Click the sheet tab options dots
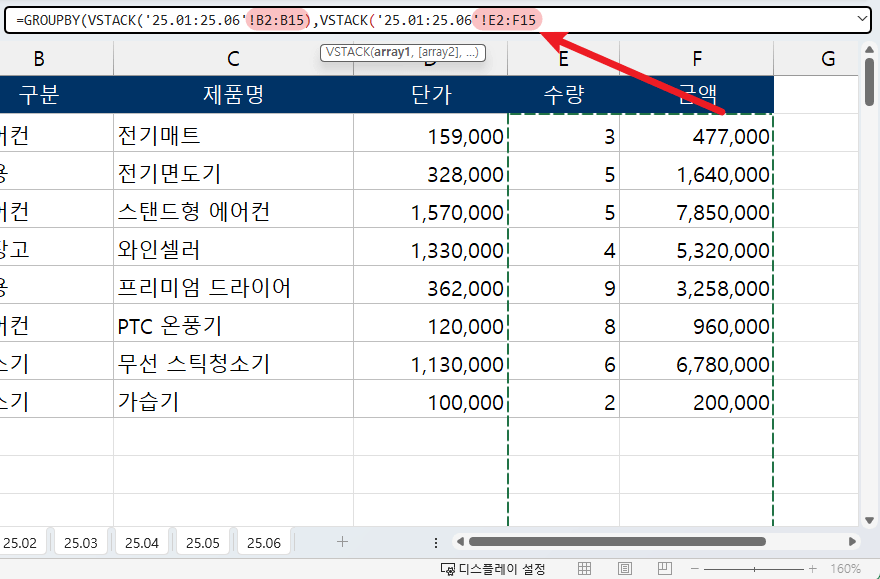The image size is (880, 579). point(436,543)
